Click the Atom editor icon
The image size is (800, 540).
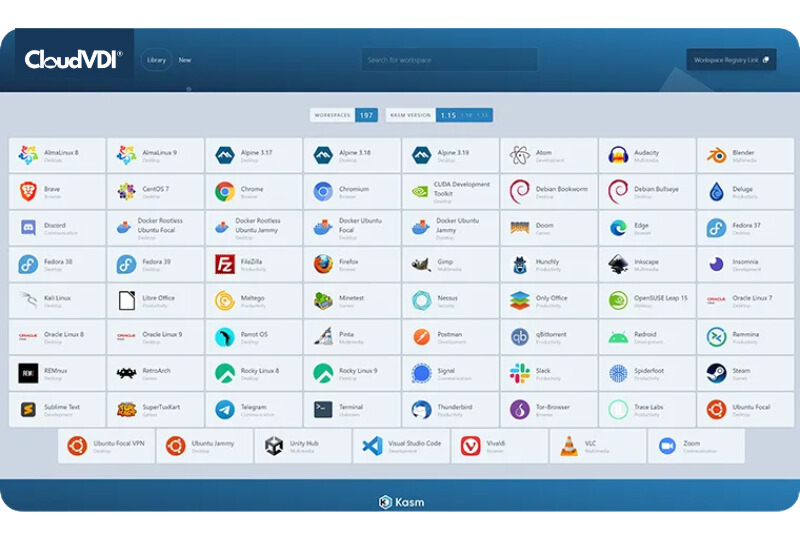pyautogui.click(x=520, y=155)
